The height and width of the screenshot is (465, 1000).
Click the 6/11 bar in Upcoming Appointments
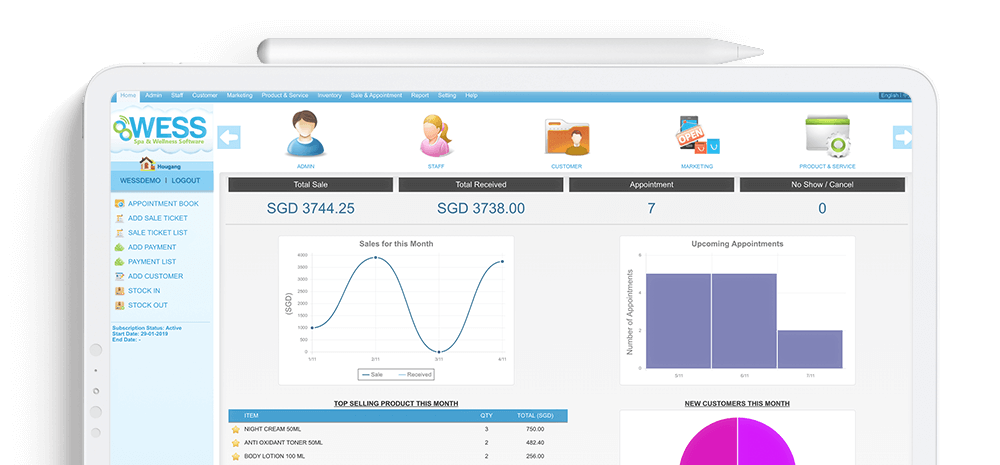pos(744,321)
